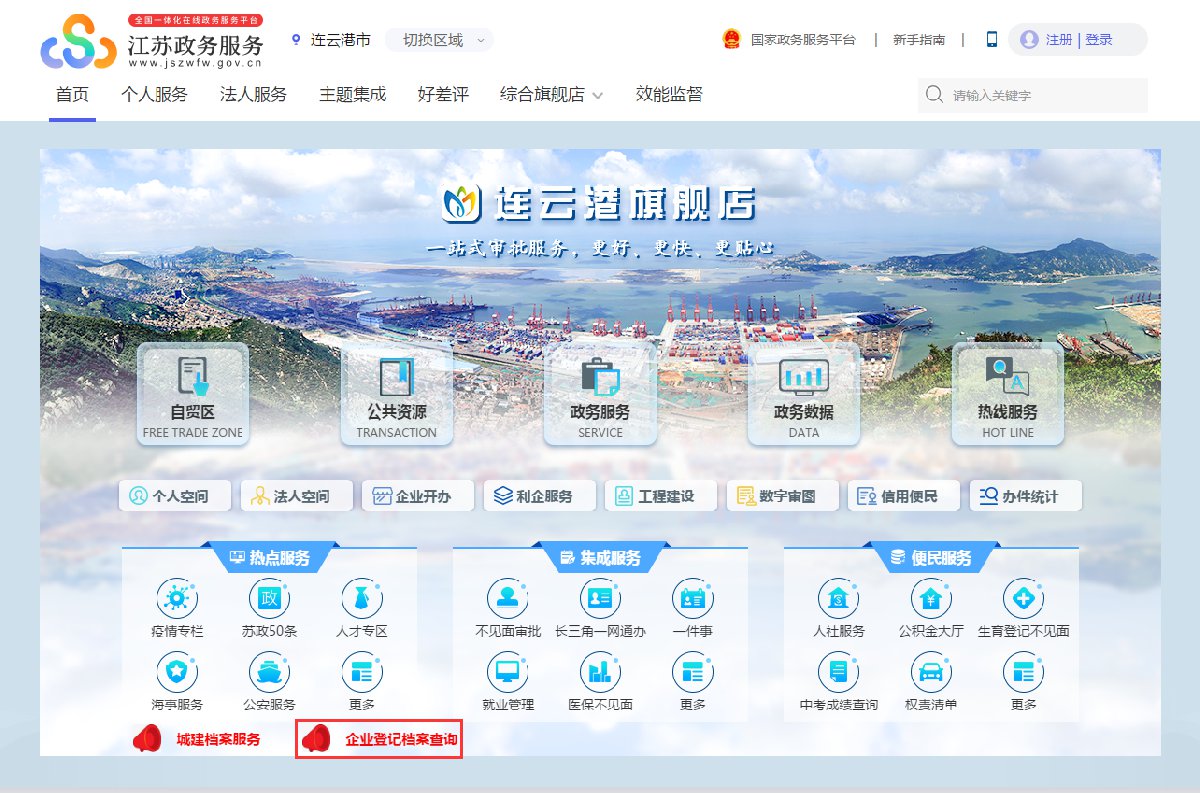Open the 就业管理 icon
1200x793 pixels.
(508, 671)
